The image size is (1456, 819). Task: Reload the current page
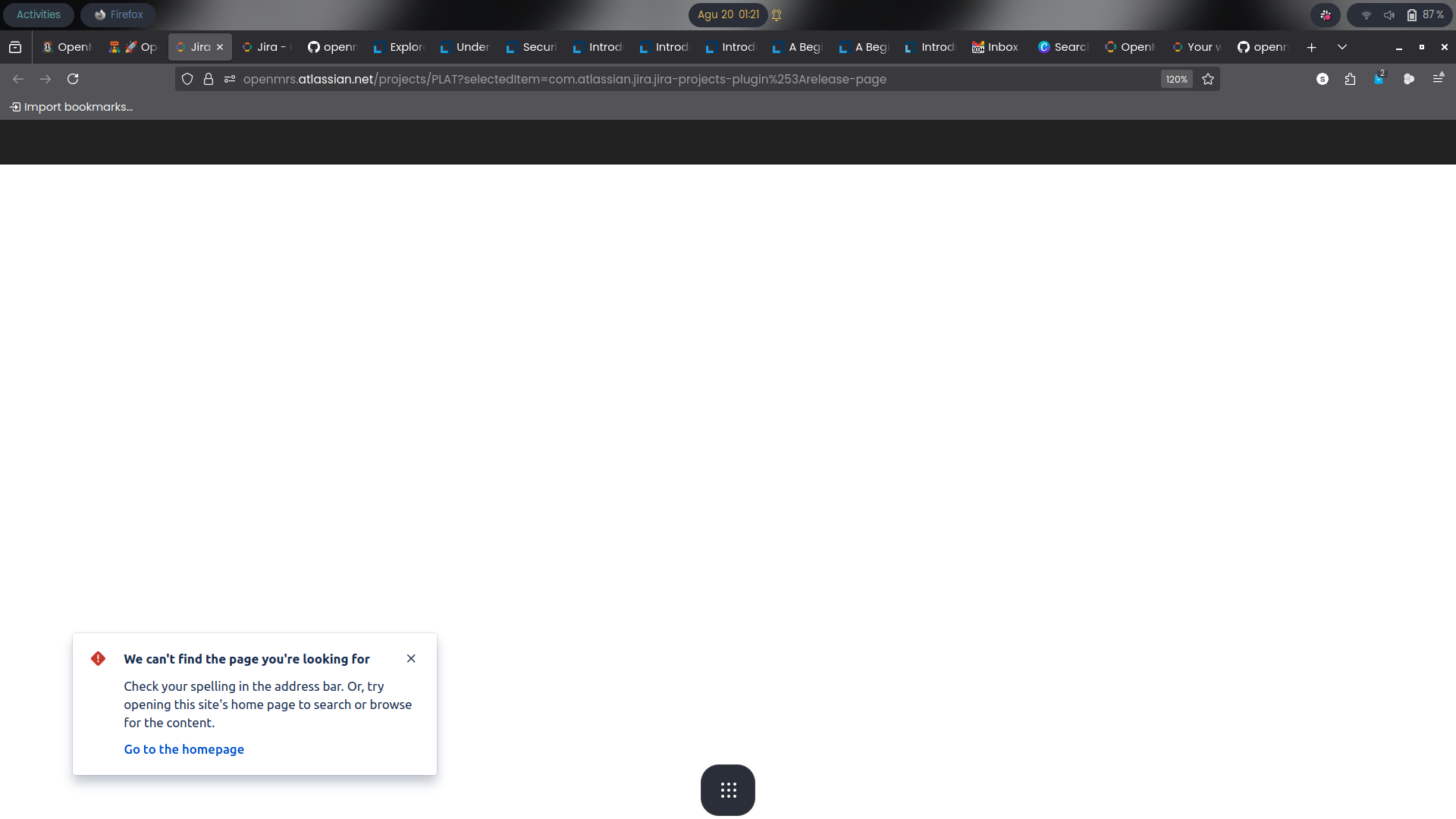[x=73, y=79]
